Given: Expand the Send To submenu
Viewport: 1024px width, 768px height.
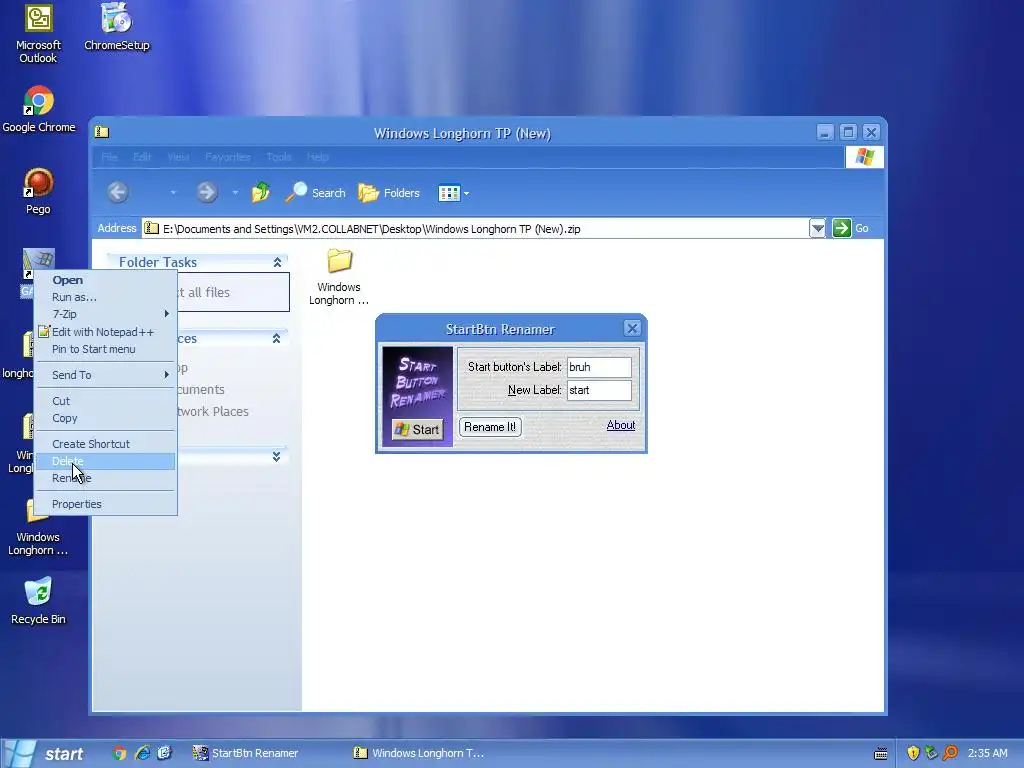Looking at the screenshot, I should (x=105, y=375).
